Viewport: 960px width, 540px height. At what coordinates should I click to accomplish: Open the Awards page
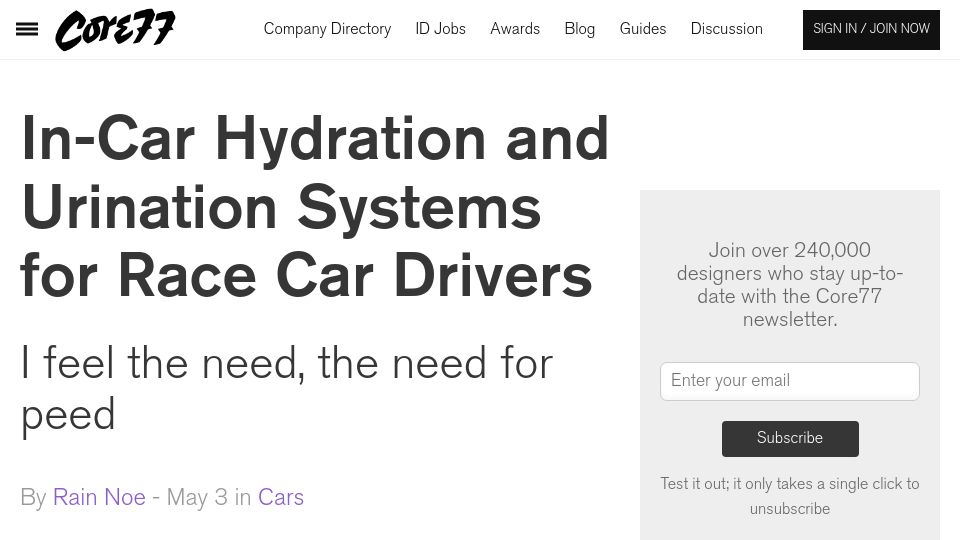(x=515, y=29)
